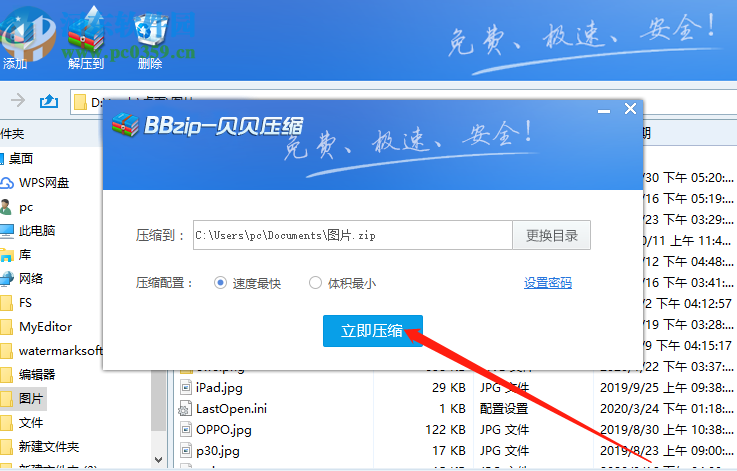The height and width of the screenshot is (471, 737).
Task: Click the 更换目录 button
Action: 551,235
